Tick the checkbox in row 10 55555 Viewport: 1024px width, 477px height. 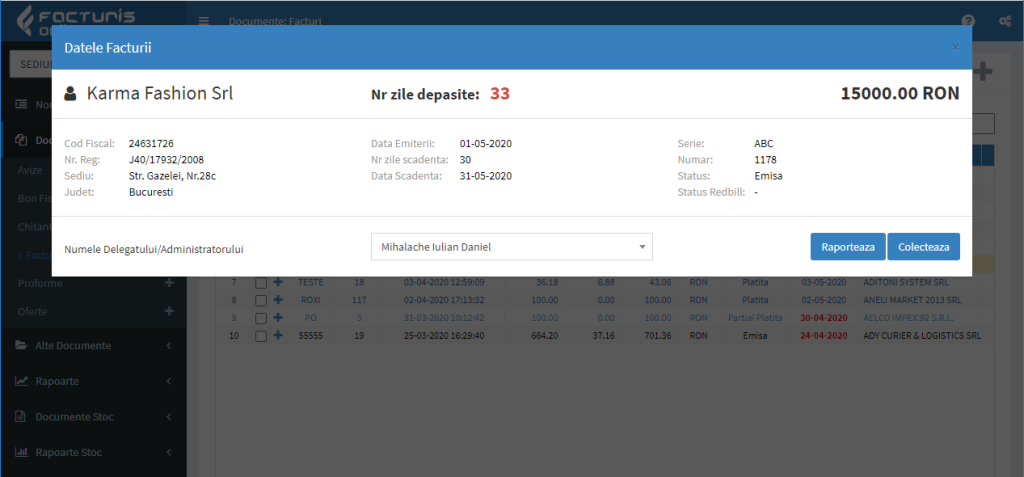click(261, 336)
